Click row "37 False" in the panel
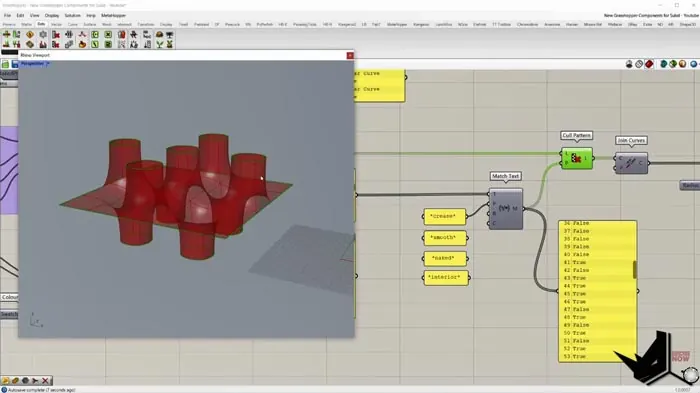This screenshot has height=393, width=700. tap(596, 231)
